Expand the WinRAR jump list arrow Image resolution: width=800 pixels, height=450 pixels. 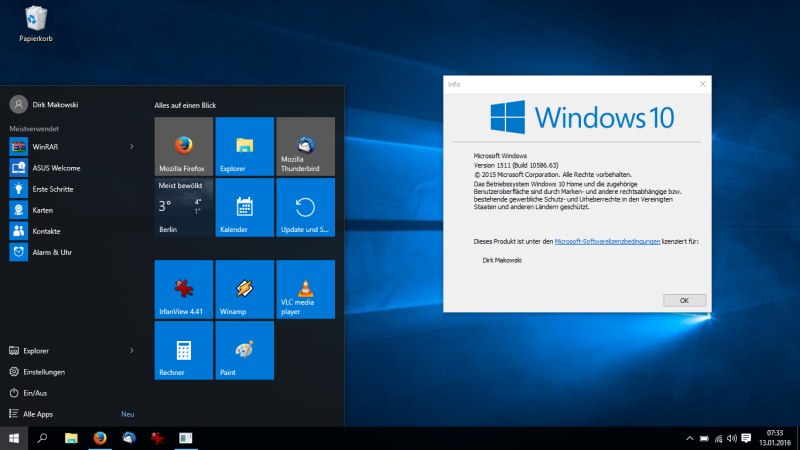point(132,146)
